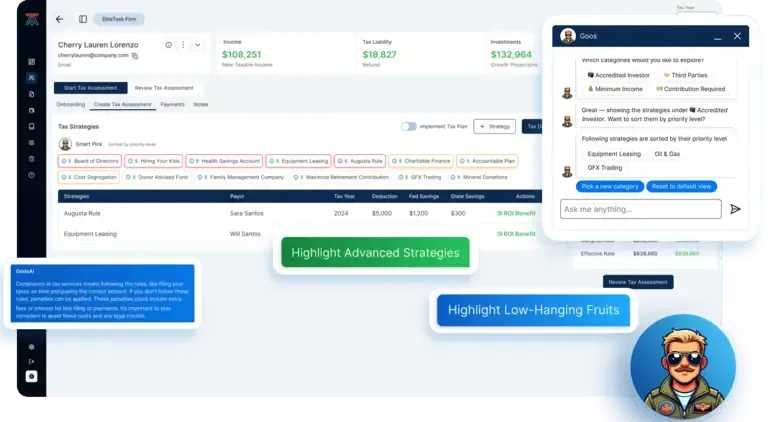Screen dimensions: 768x422
Task: Open the highlighted clients icon in sidebar
Action: point(31,78)
